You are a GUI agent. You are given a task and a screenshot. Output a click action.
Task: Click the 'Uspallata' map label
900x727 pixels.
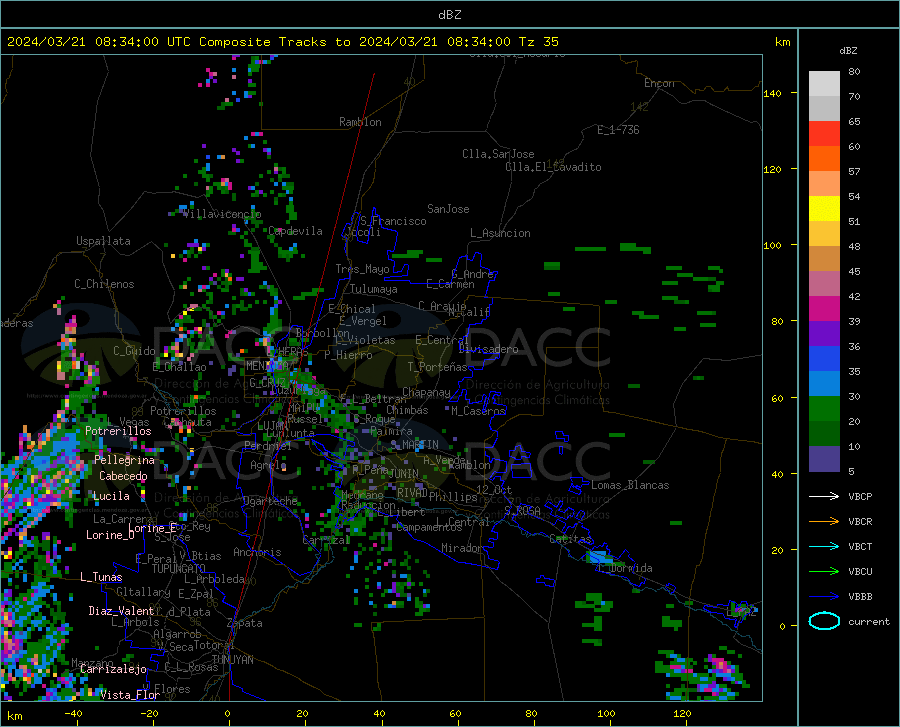point(103,241)
